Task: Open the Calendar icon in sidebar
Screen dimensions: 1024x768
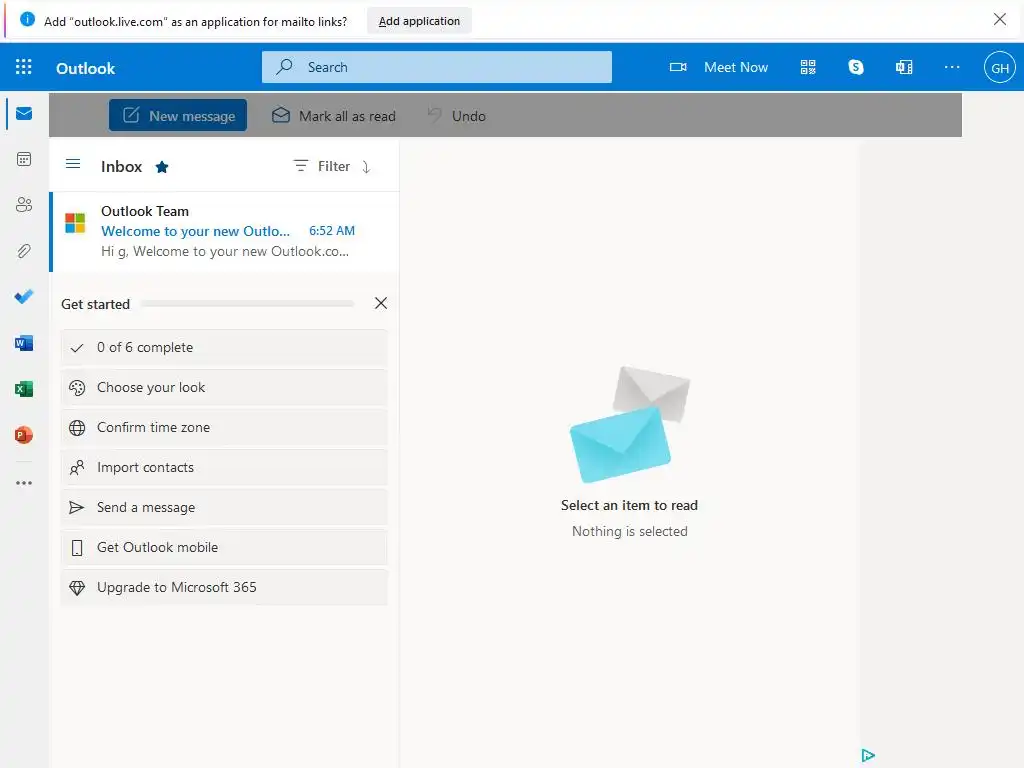Action: (24, 159)
